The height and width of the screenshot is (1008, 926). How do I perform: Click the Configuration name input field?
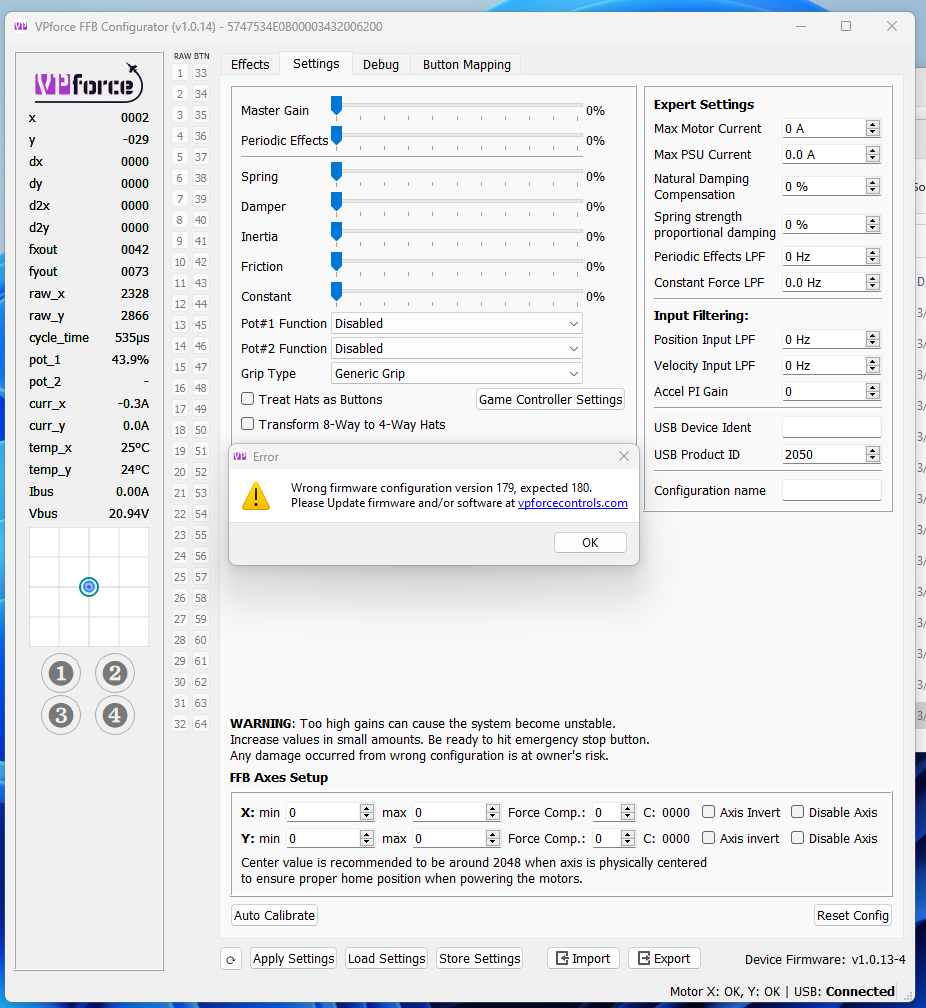(x=831, y=490)
